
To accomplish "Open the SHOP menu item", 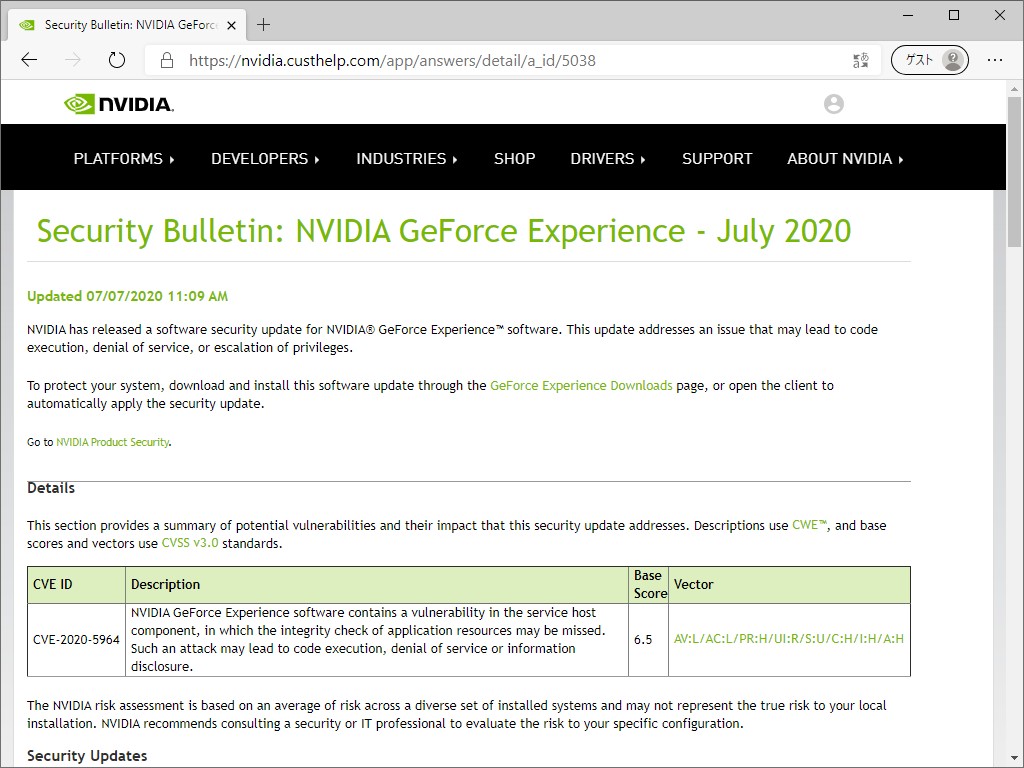I will 514,158.
